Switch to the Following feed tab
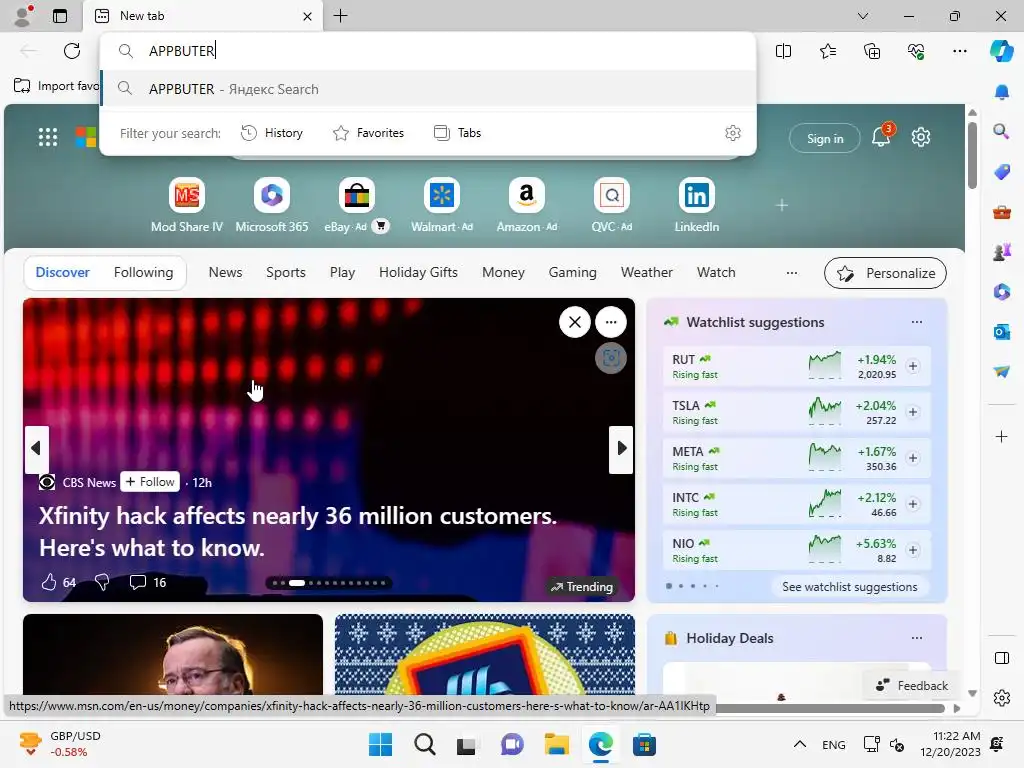Screen dimensions: 1024x768 tap(143, 272)
